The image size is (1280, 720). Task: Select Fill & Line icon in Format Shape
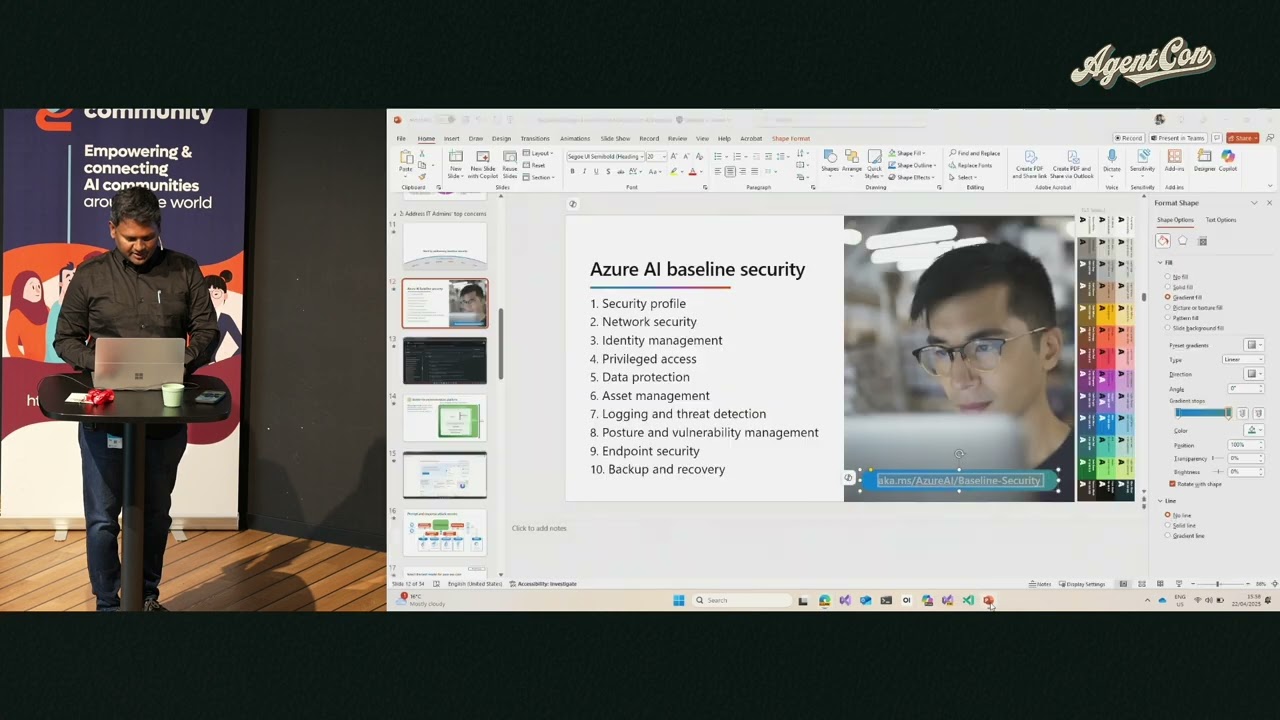coord(1163,241)
